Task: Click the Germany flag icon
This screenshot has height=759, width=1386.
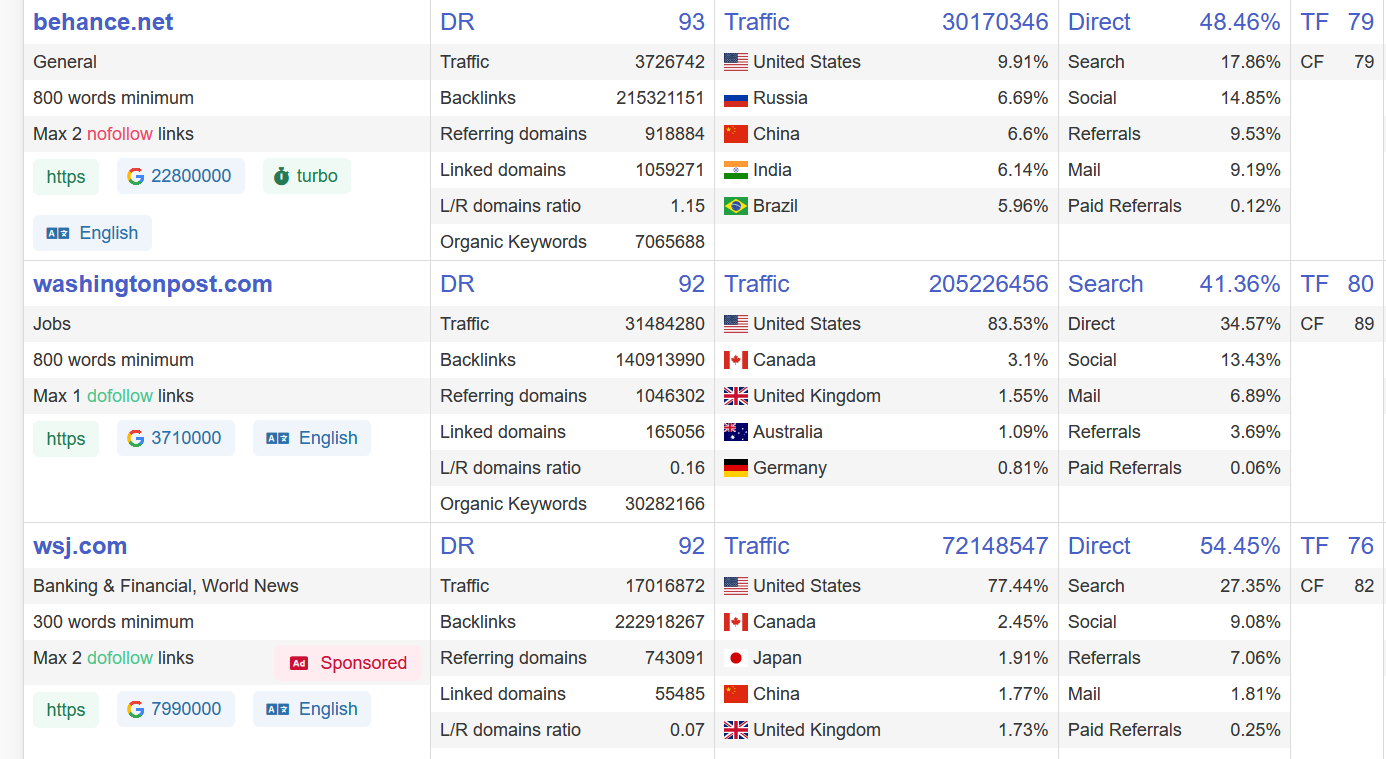Action: (736, 468)
